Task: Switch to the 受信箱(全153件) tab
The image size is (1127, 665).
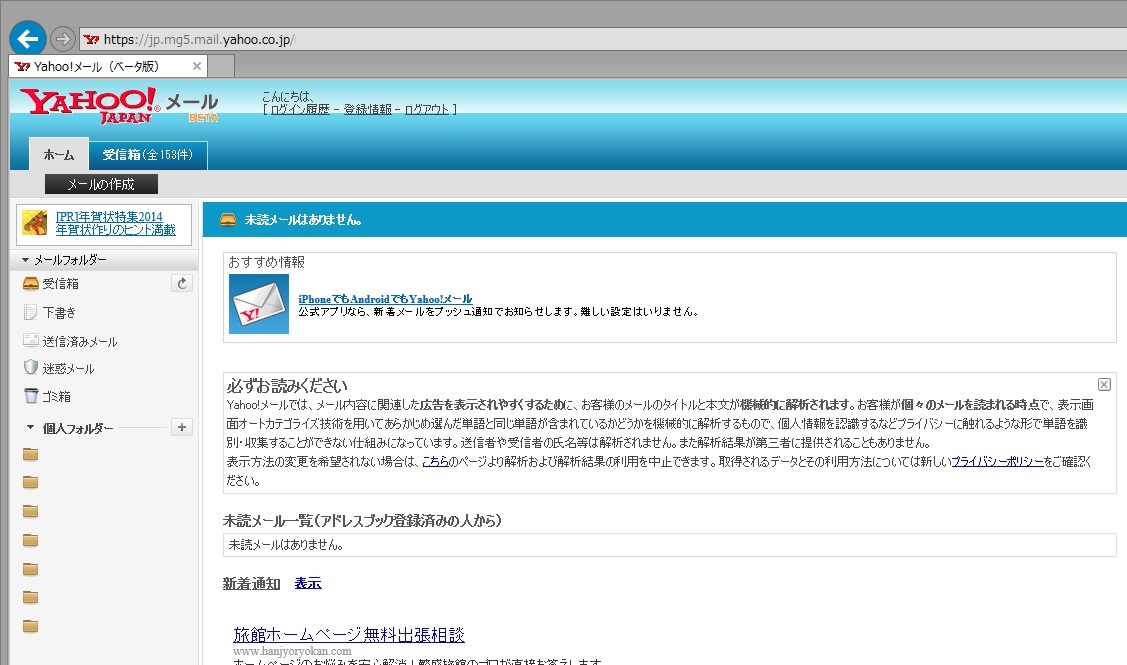Action: pyautogui.click(x=147, y=155)
